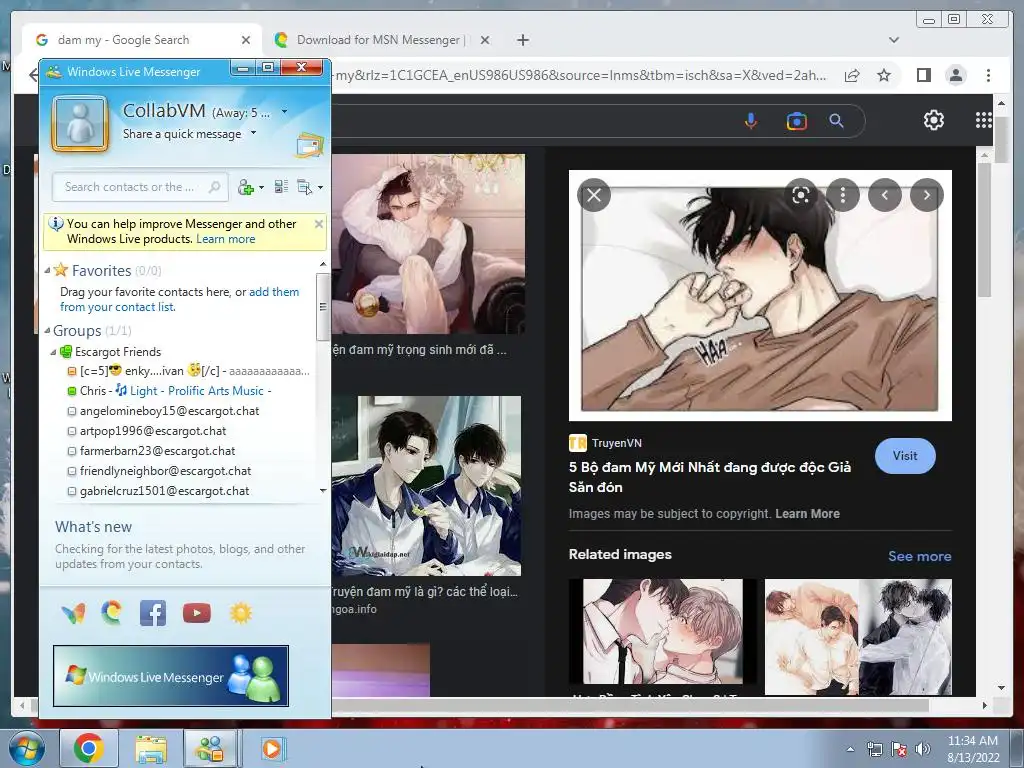Visit the TruyenVN image source
1024x768 pixels.
[904, 456]
